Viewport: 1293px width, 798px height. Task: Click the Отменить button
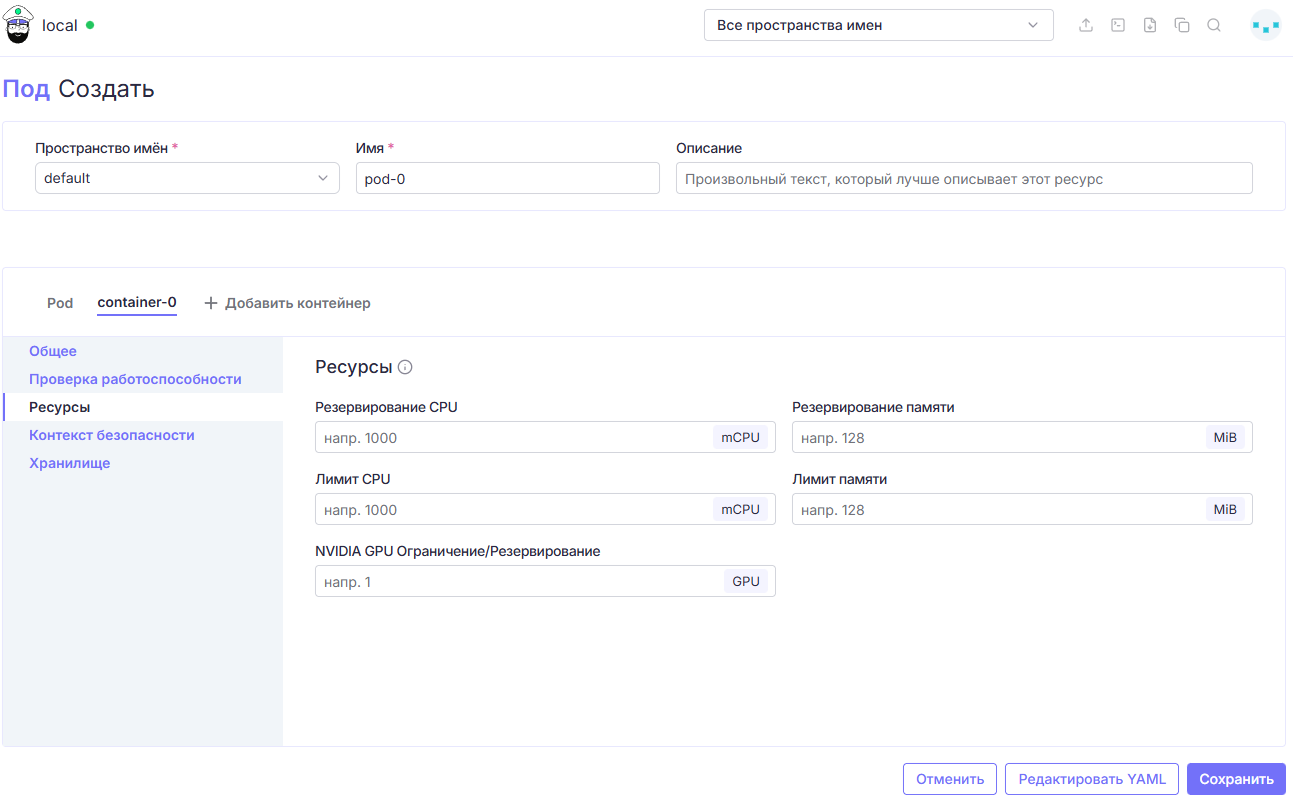coord(950,779)
